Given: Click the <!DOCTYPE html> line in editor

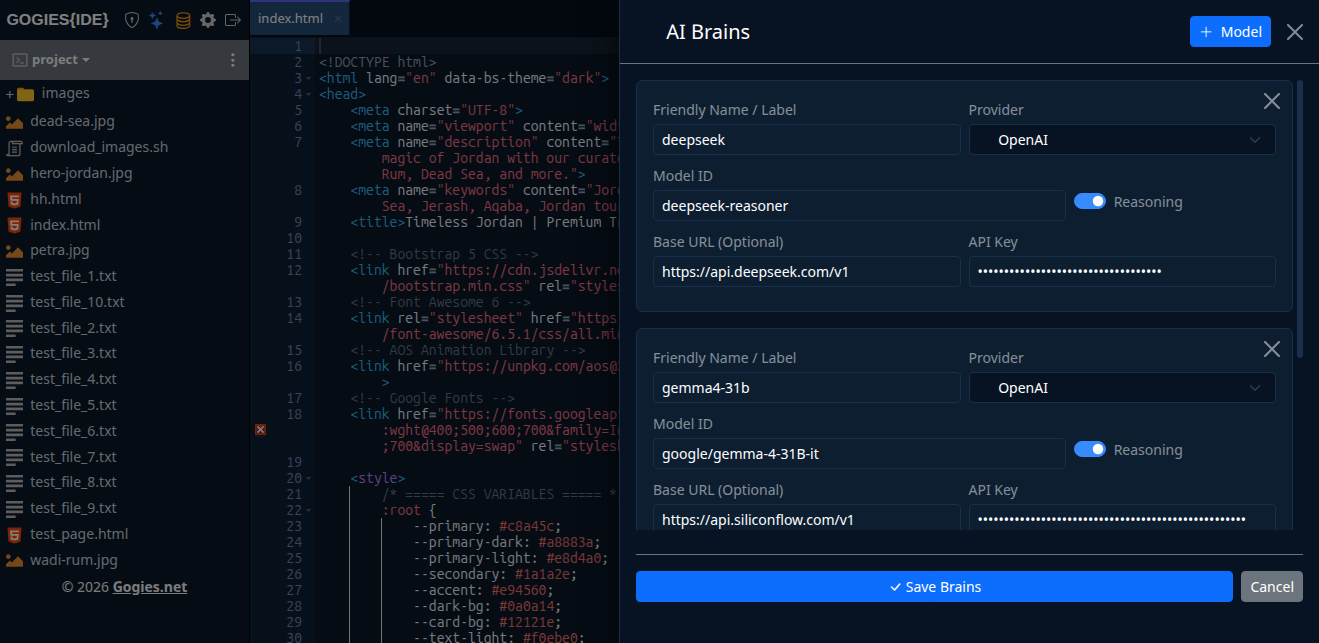Looking at the screenshot, I should pos(377,62).
